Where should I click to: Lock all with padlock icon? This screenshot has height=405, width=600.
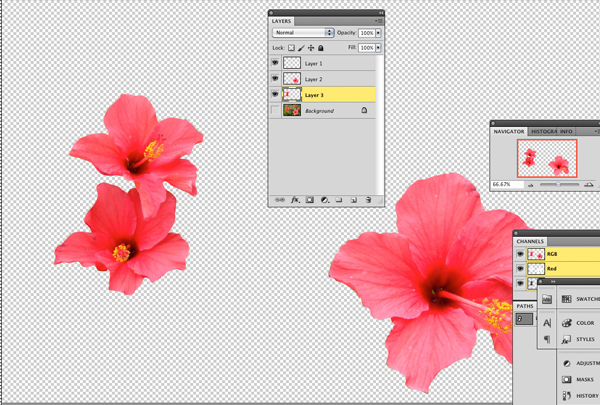coord(321,48)
